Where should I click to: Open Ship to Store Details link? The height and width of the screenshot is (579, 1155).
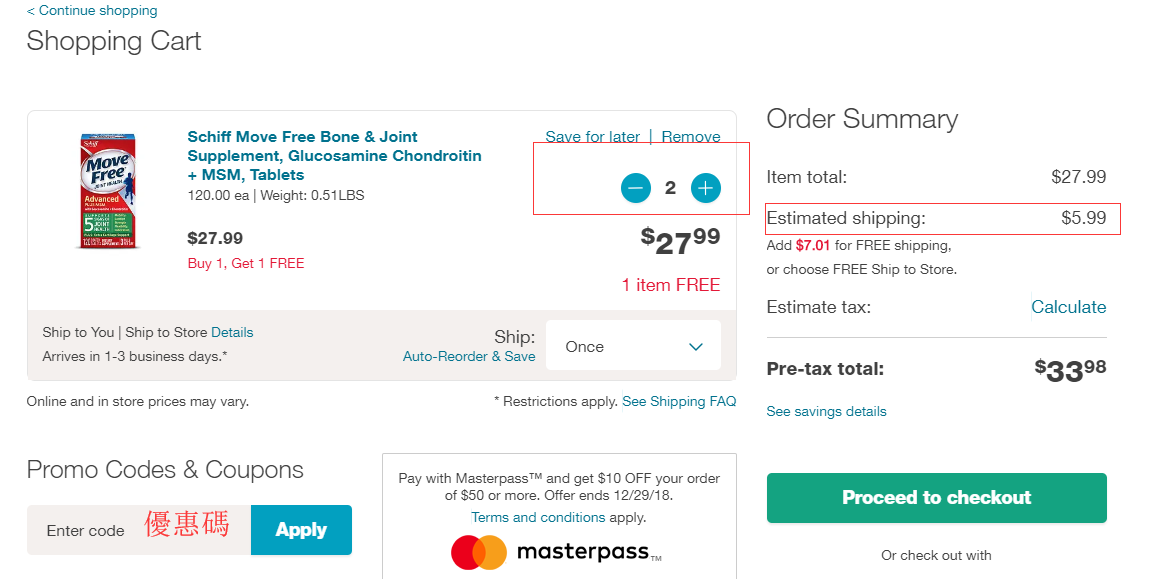click(232, 332)
